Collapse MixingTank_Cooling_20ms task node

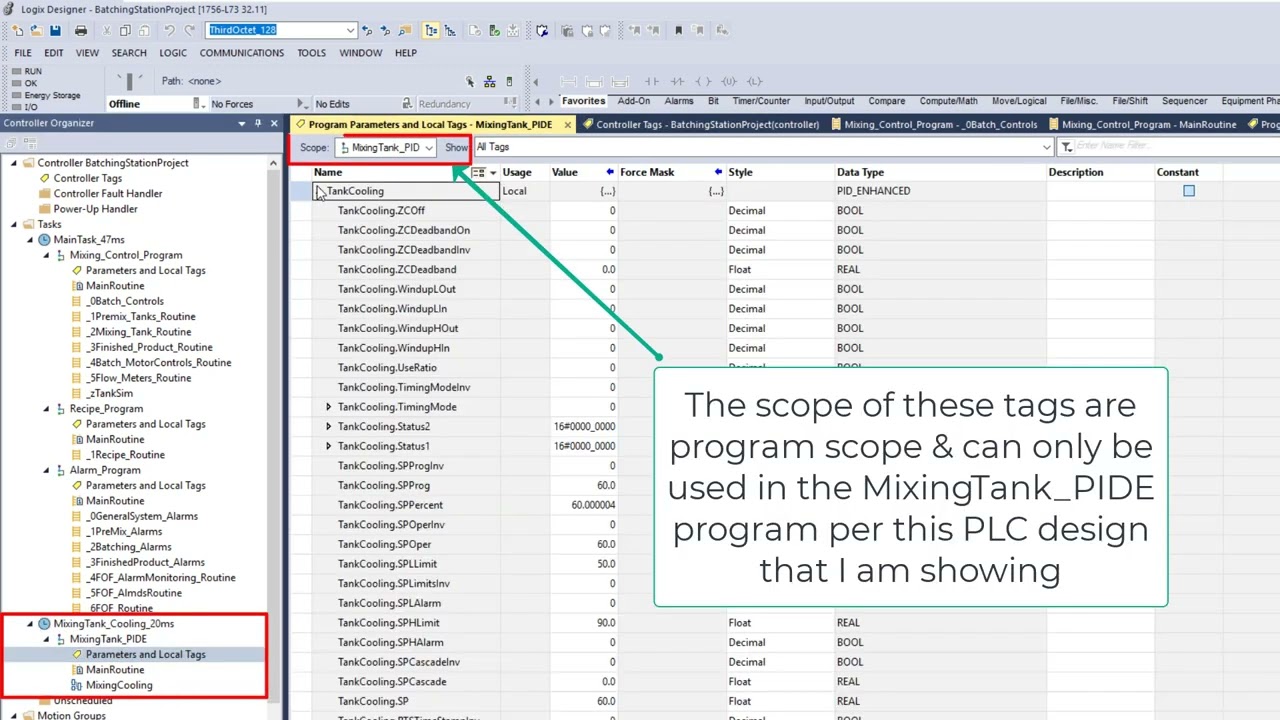[x=30, y=624]
